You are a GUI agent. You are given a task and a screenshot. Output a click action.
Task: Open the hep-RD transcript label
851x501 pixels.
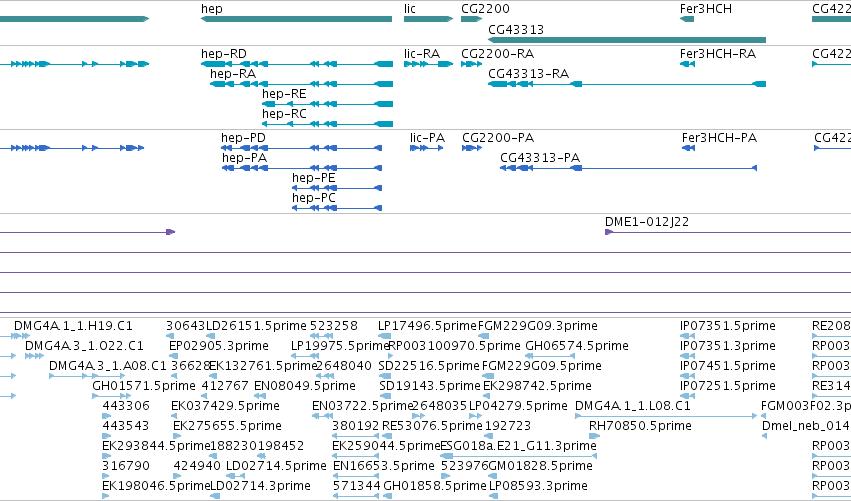tap(224, 54)
